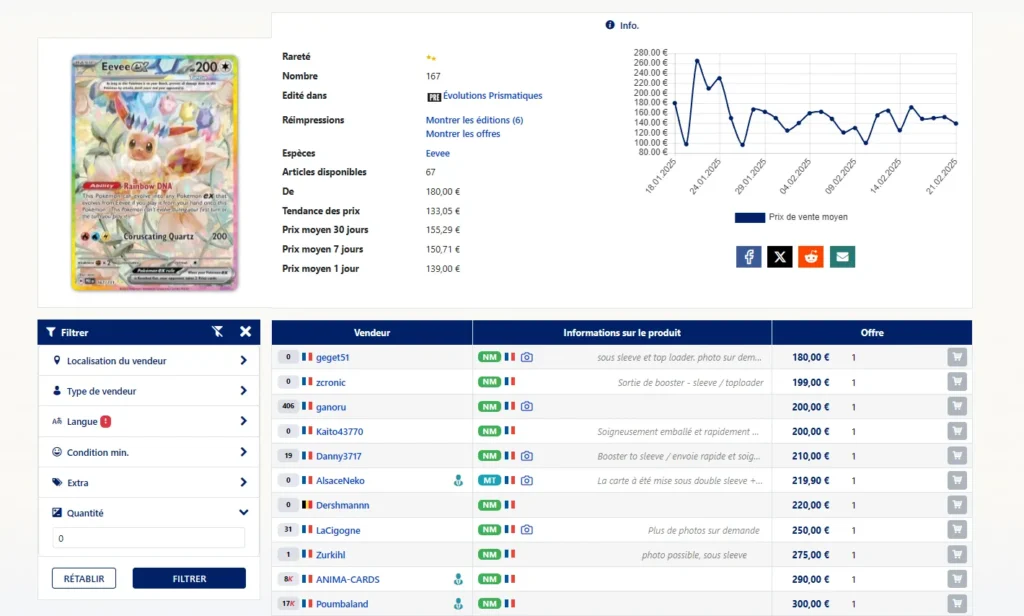Select the "155,29 €" 30-day average price
This screenshot has width=1024, height=616.
pos(443,230)
